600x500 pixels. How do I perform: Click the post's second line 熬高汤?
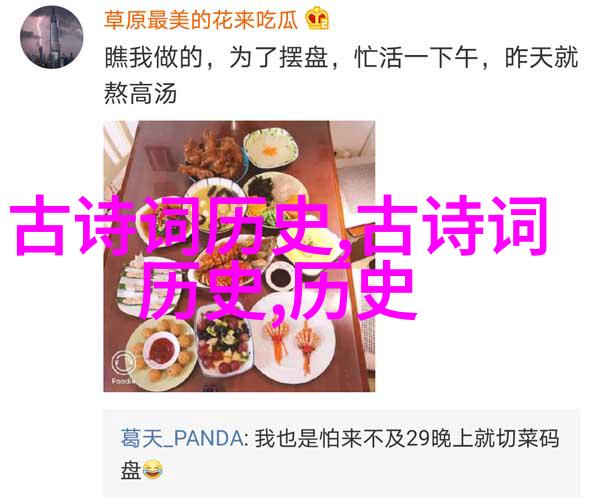pyautogui.click(x=140, y=93)
